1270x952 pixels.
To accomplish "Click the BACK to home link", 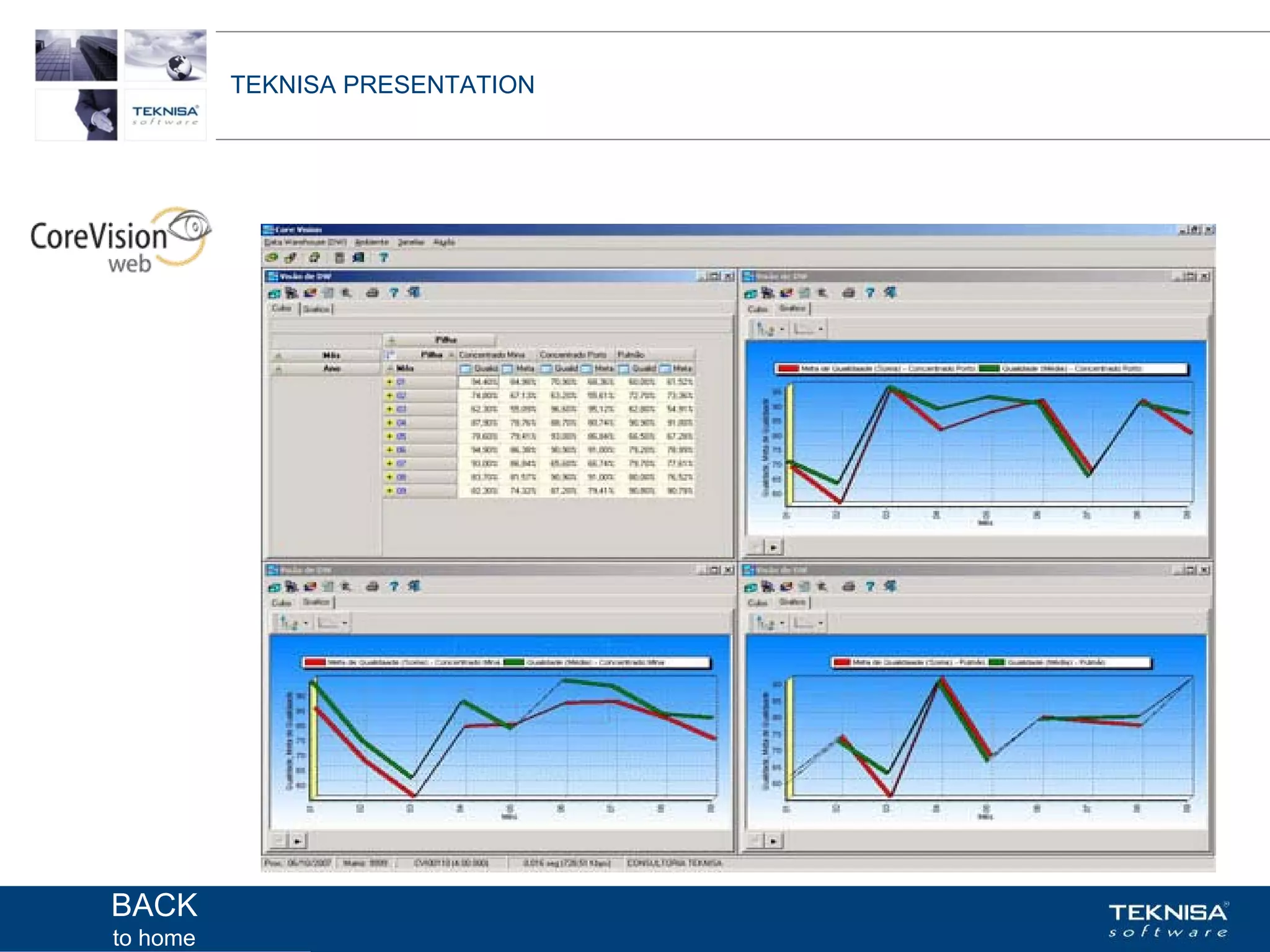I will pyautogui.click(x=154, y=919).
